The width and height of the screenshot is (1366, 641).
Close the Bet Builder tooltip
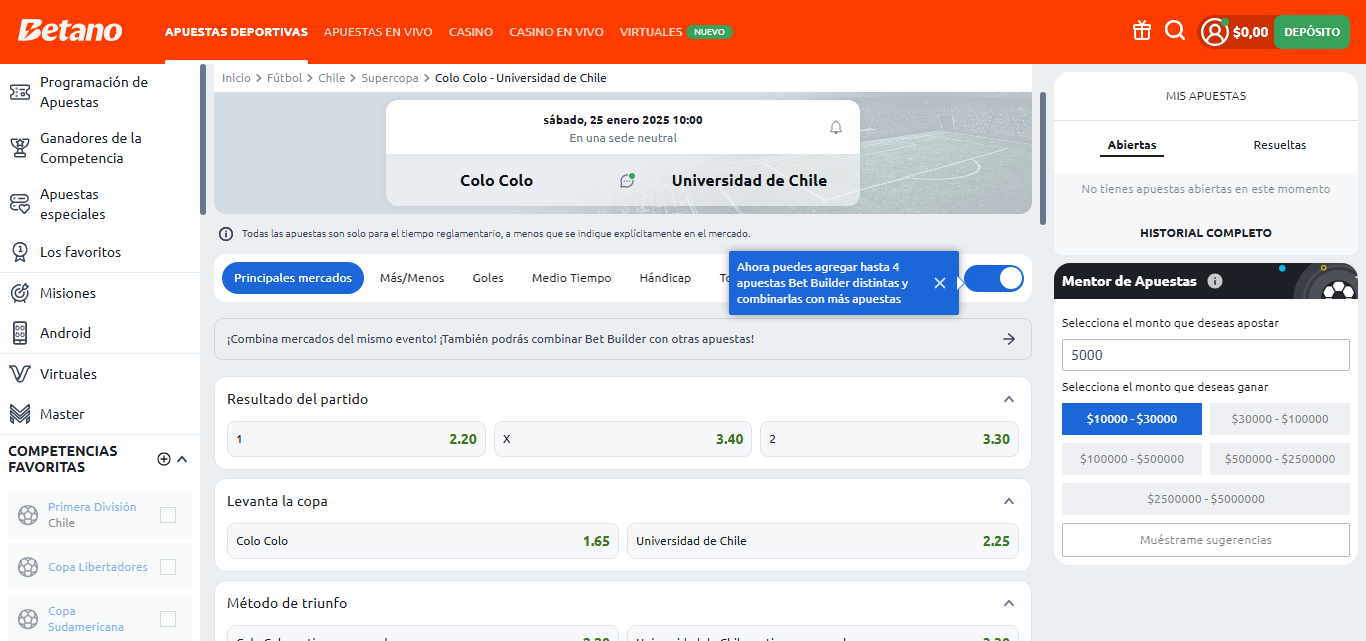click(x=940, y=283)
